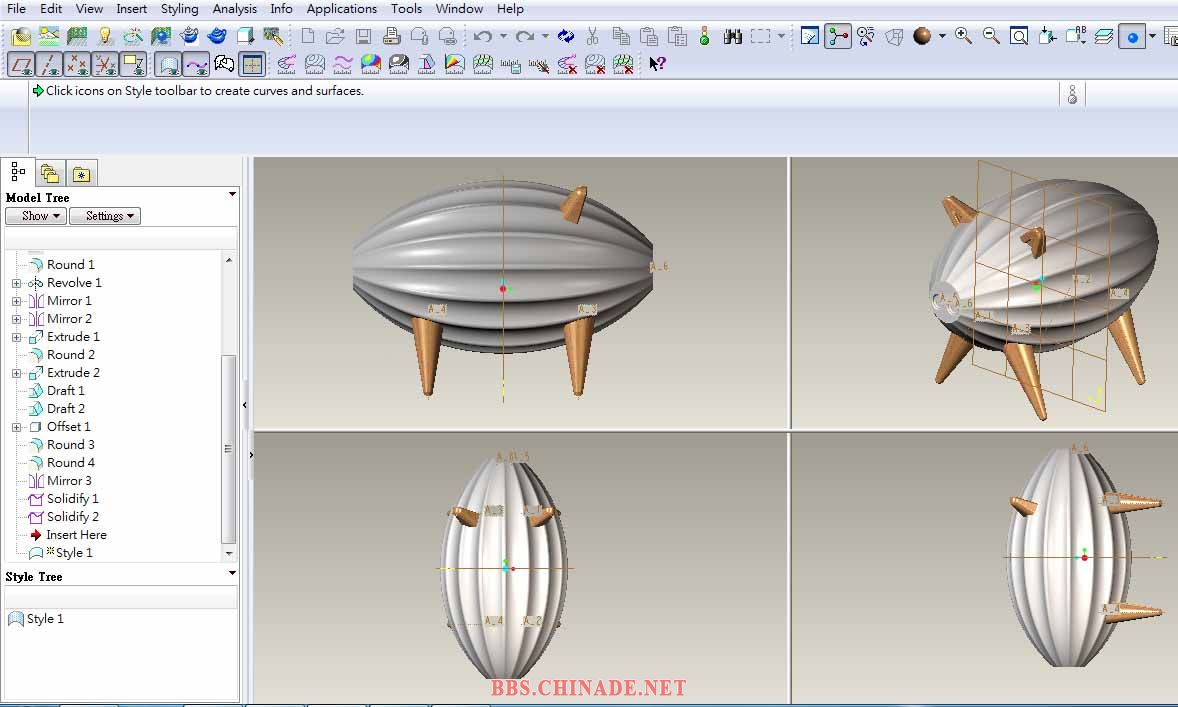1178x707 pixels.
Task: Click the Find binoculars icon
Action: pos(733,37)
